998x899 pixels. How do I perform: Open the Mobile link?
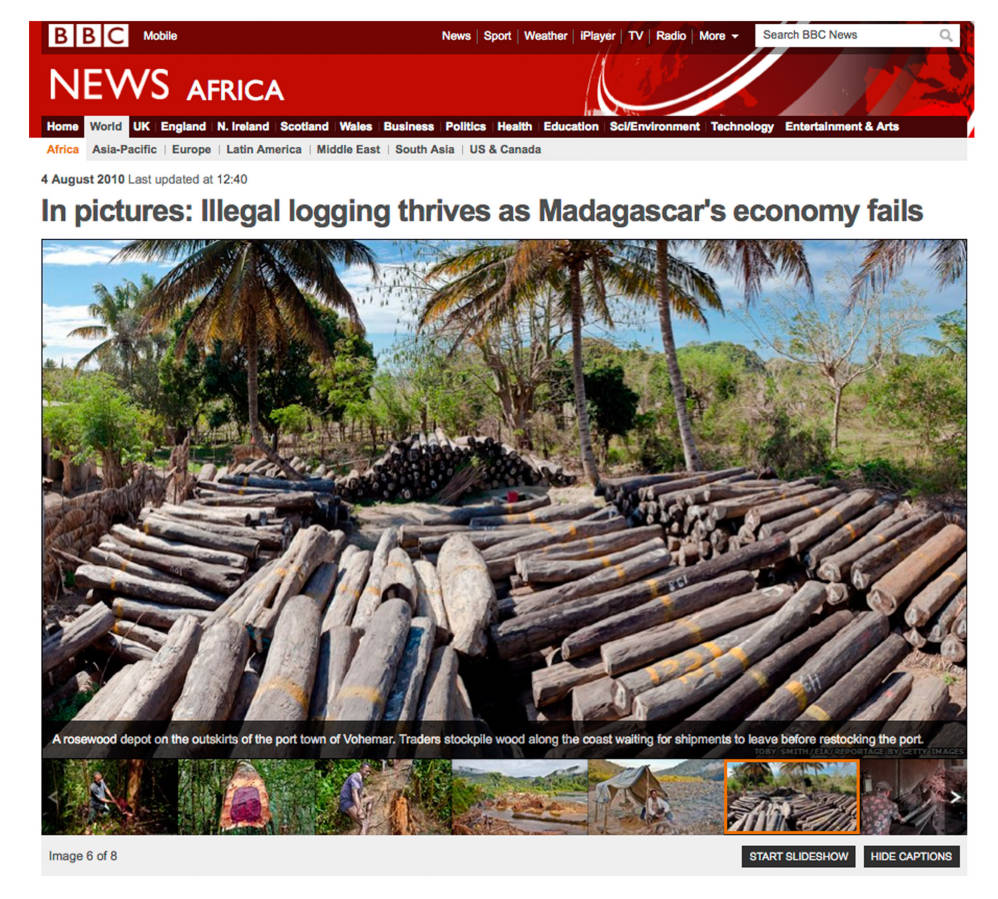coord(160,36)
